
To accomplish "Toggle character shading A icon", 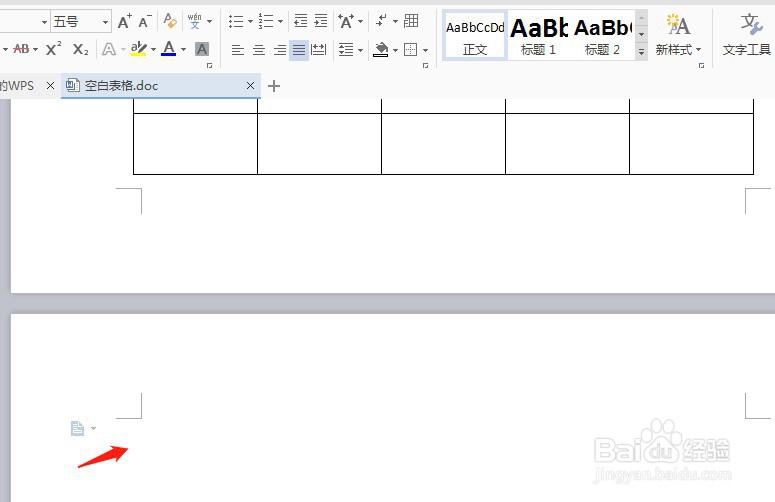I will pos(202,49).
